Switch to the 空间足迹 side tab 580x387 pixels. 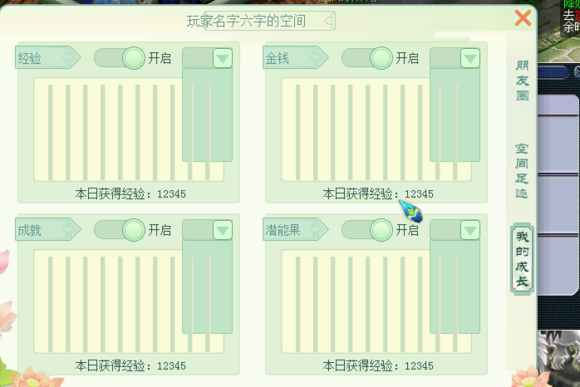coord(522,171)
